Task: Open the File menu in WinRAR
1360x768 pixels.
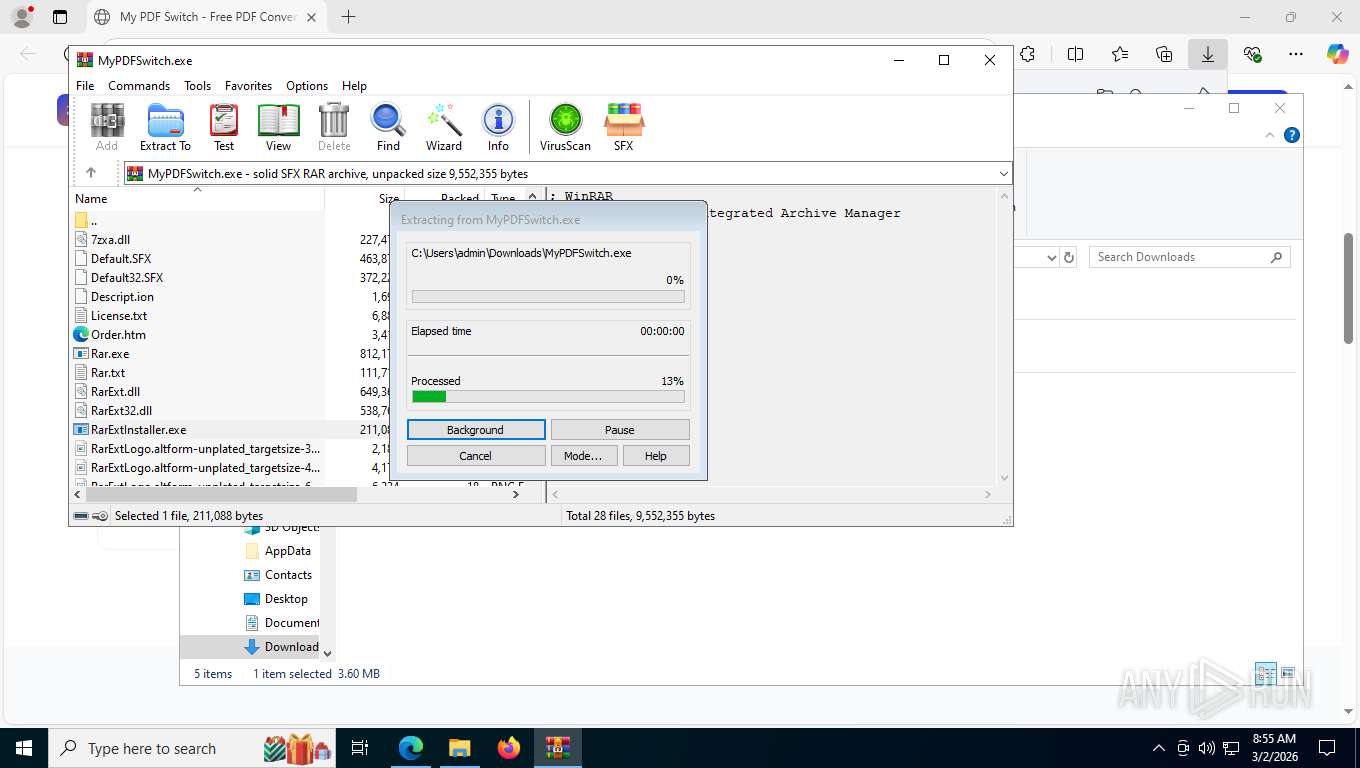Action: (85, 86)
